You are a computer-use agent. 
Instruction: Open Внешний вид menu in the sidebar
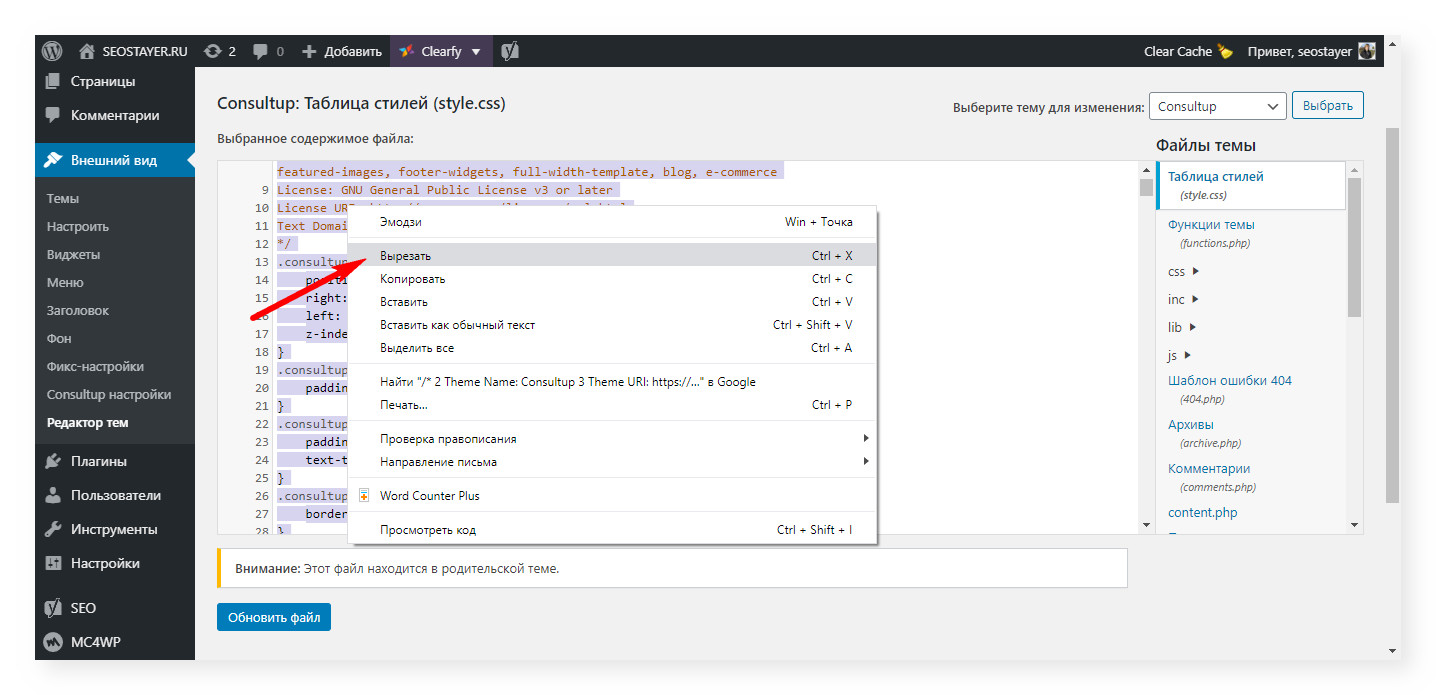click(x=115, y=160)
